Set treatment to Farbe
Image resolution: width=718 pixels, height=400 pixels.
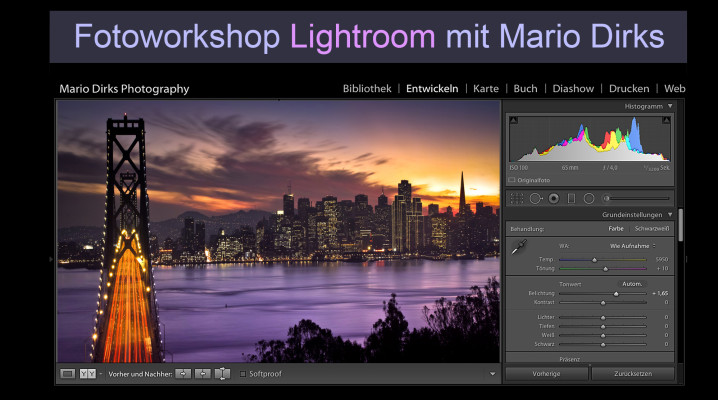pyautogui.click(x=616, y=228)
